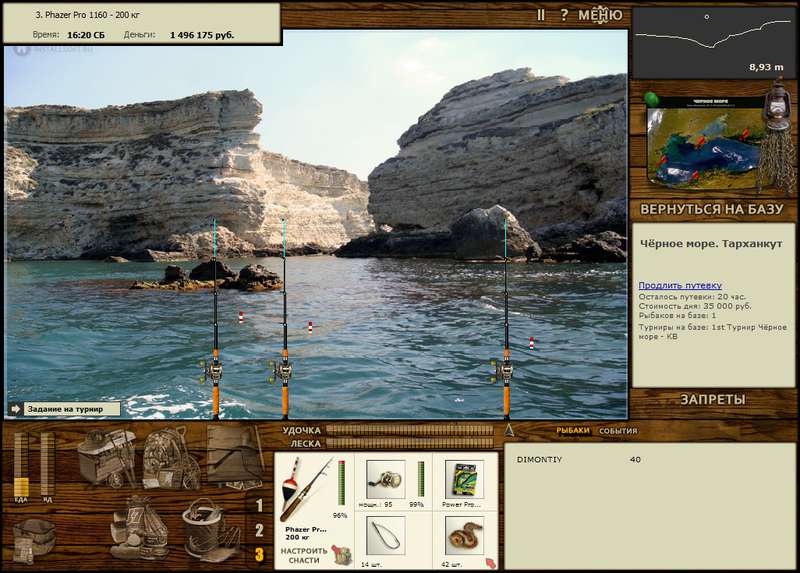The width and height of the screenshot is (800, 573).
Task: Click the arrow marker right of УДОЧКА bar
Action: coord(509,430)
